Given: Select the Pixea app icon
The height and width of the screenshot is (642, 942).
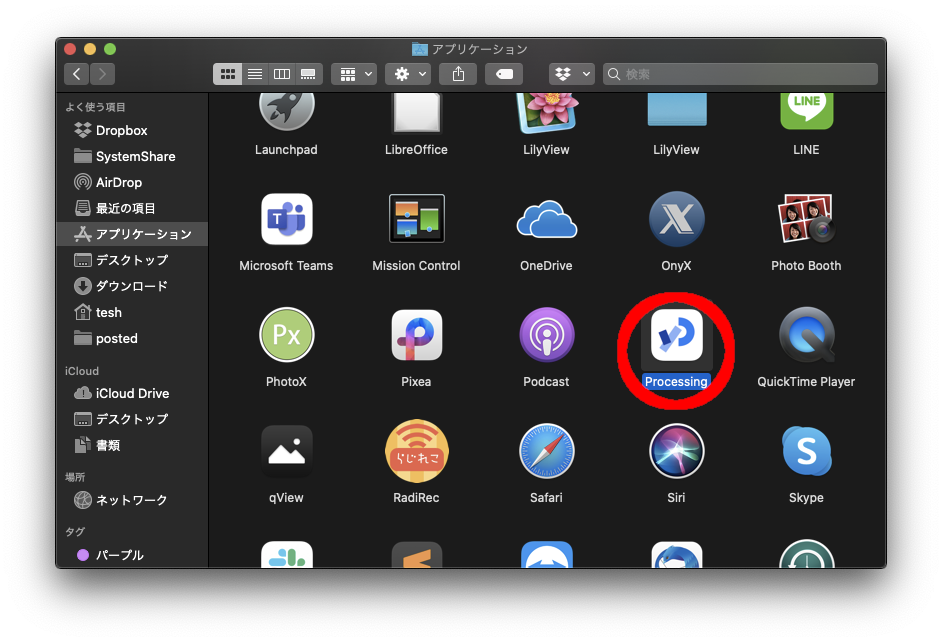Looking at the screenshot, I should (x=416, y=335).
